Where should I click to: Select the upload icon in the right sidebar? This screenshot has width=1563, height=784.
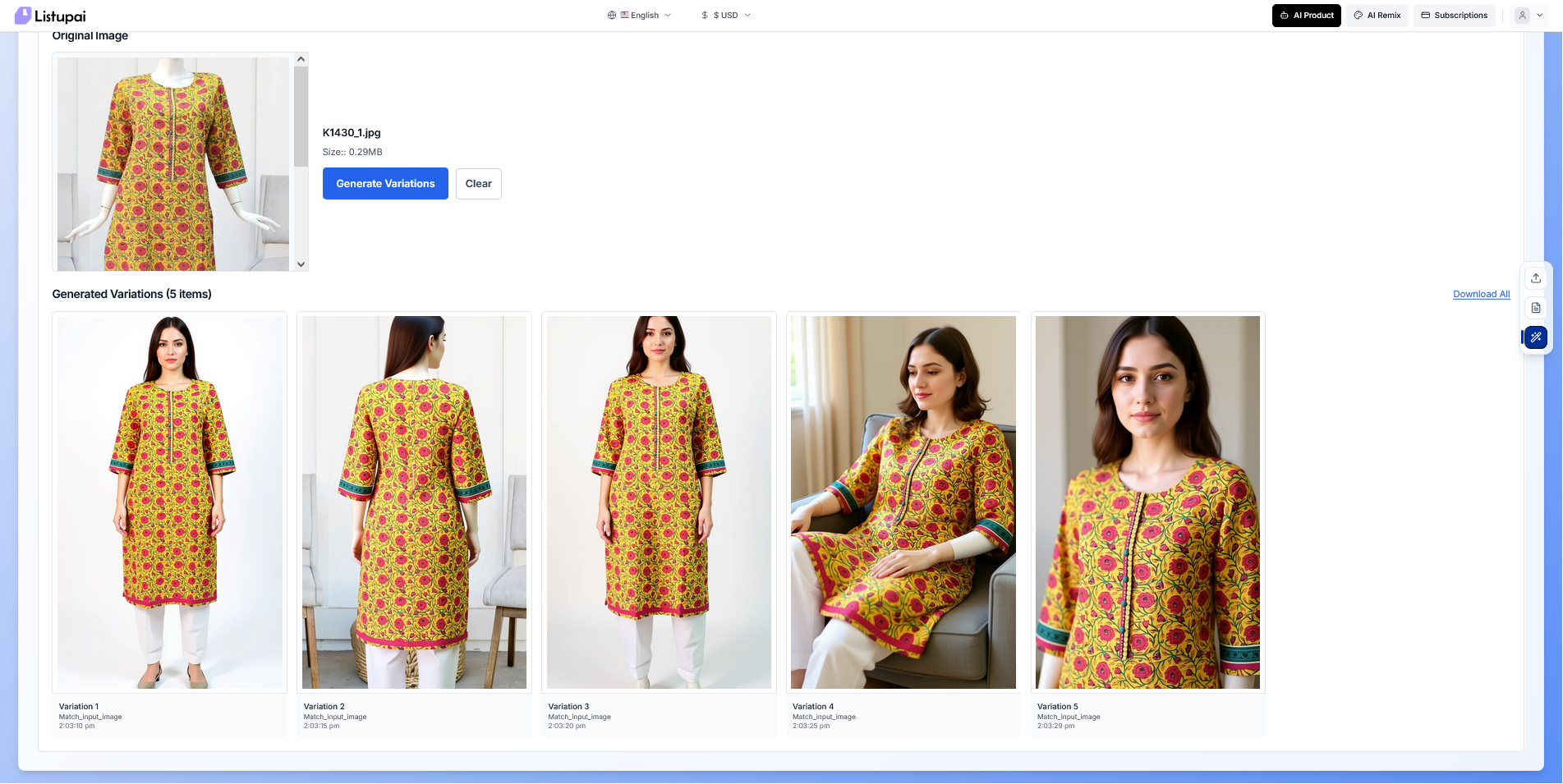pyautogui.click(x=1535, y=277)
